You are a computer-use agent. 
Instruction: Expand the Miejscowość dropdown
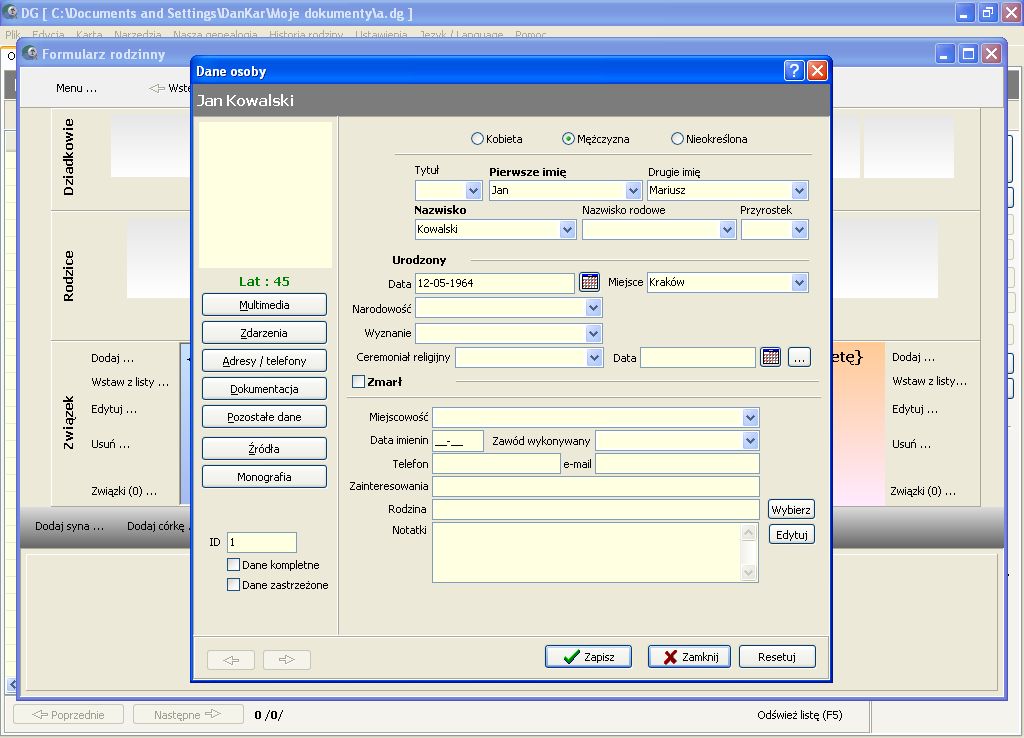pyautogui.click(x=750, y=417)
